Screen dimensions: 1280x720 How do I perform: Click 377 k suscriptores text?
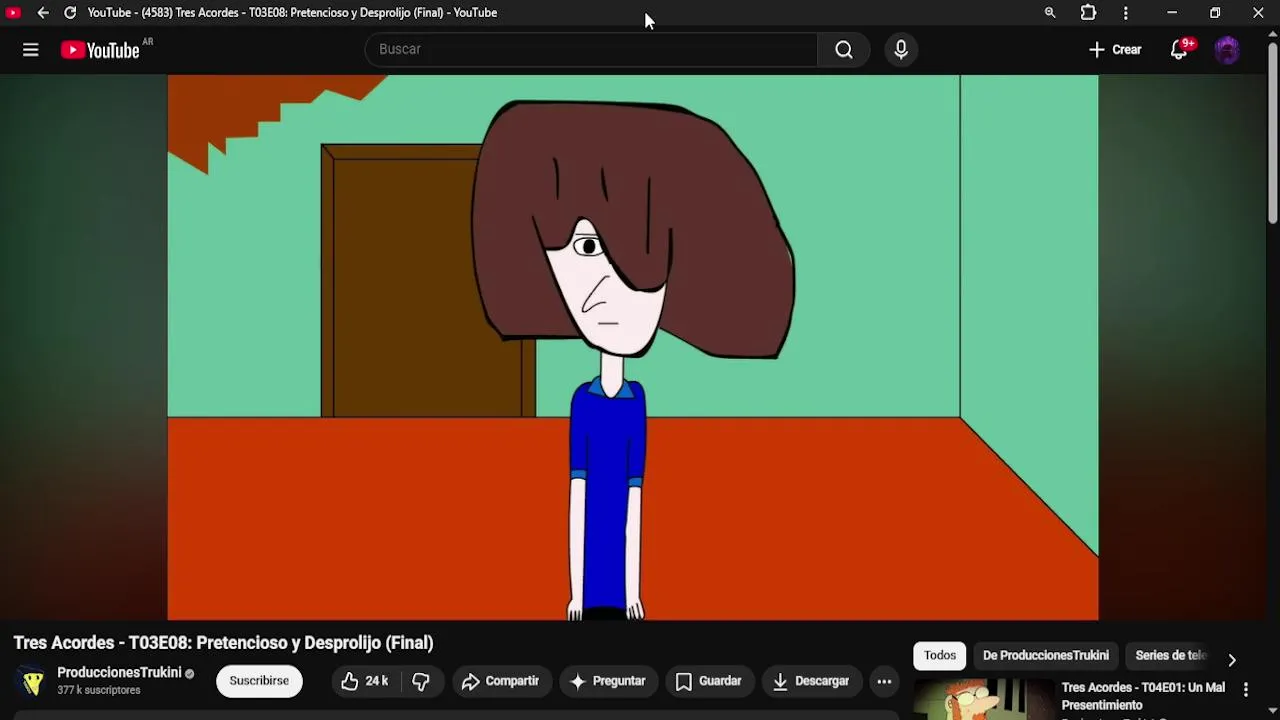(98, 690)
